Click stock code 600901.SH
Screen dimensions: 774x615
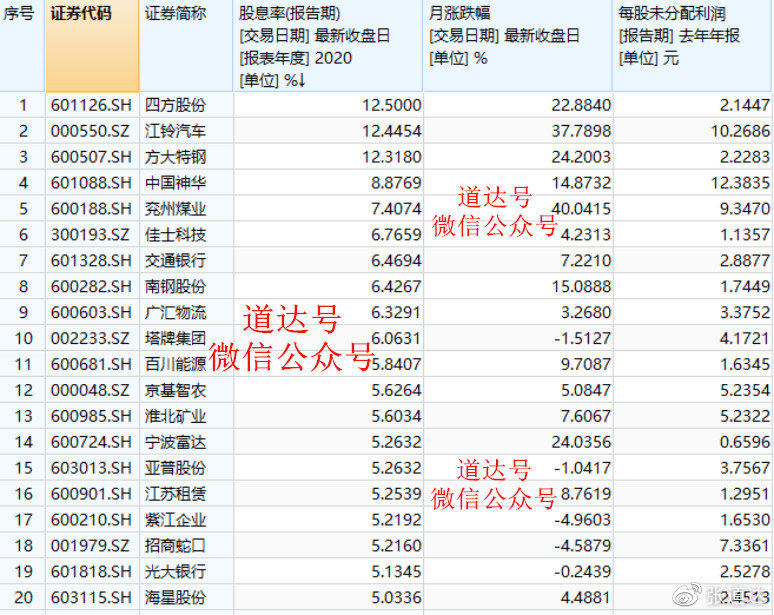tap(91, 494)
